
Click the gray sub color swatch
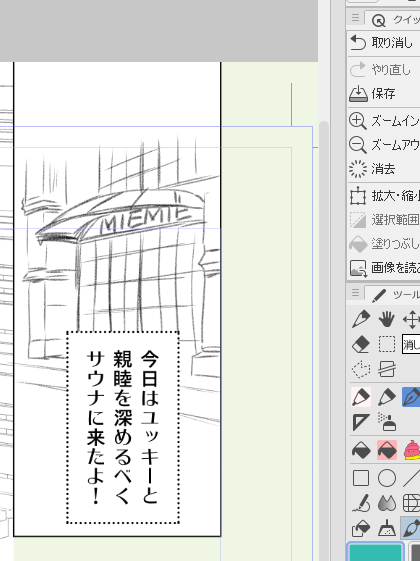pos(415,553)
